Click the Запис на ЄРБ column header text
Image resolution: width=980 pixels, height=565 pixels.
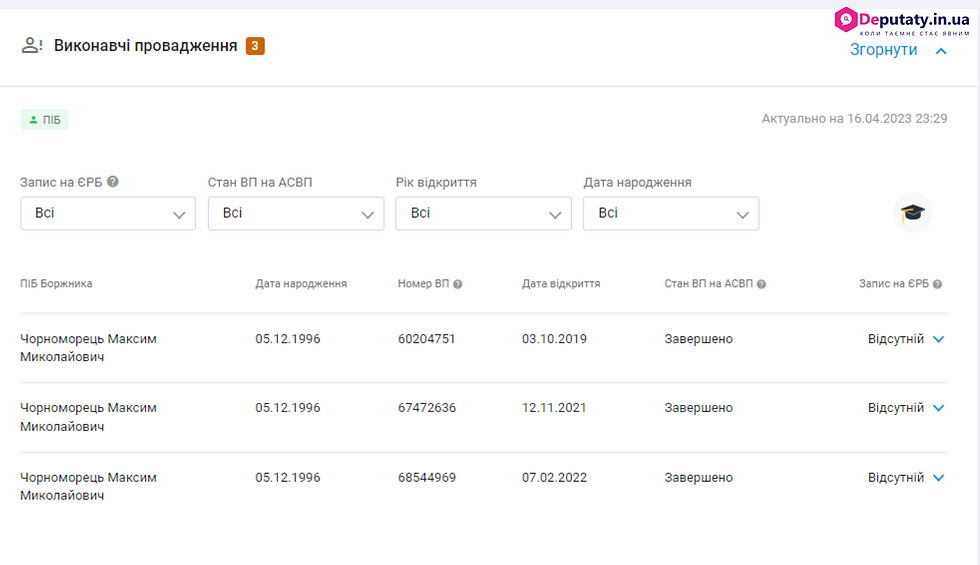[894, 284]
